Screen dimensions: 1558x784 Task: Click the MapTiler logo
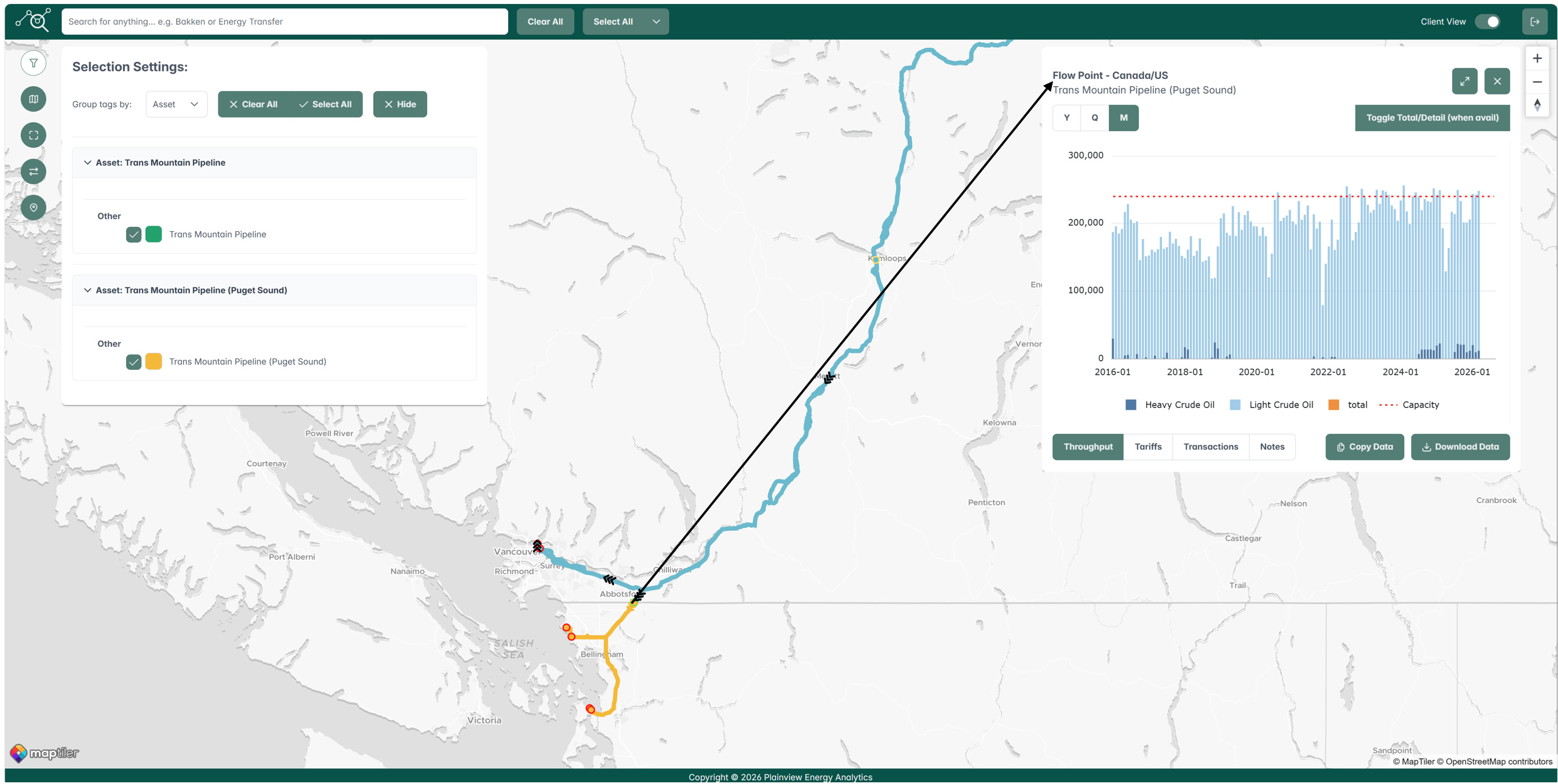[44, 752]
